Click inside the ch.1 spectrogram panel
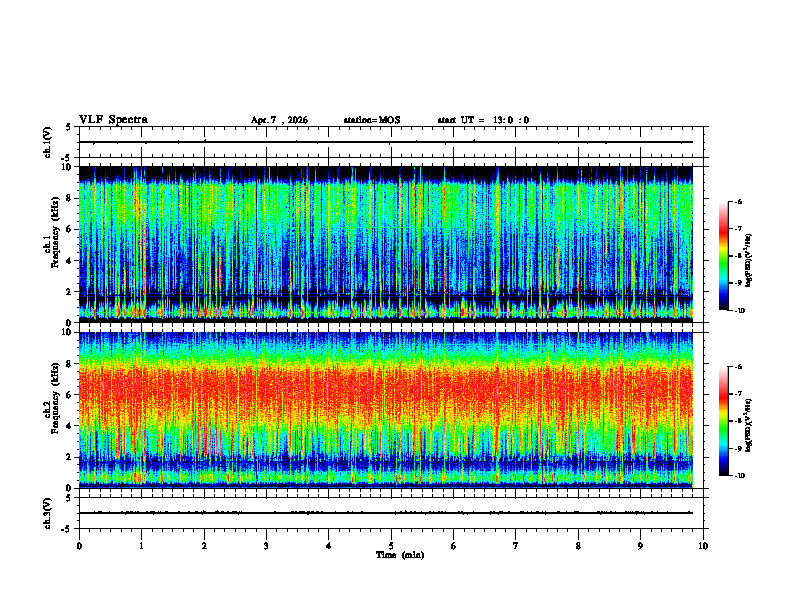792x612 pixels. coord(386,244)
